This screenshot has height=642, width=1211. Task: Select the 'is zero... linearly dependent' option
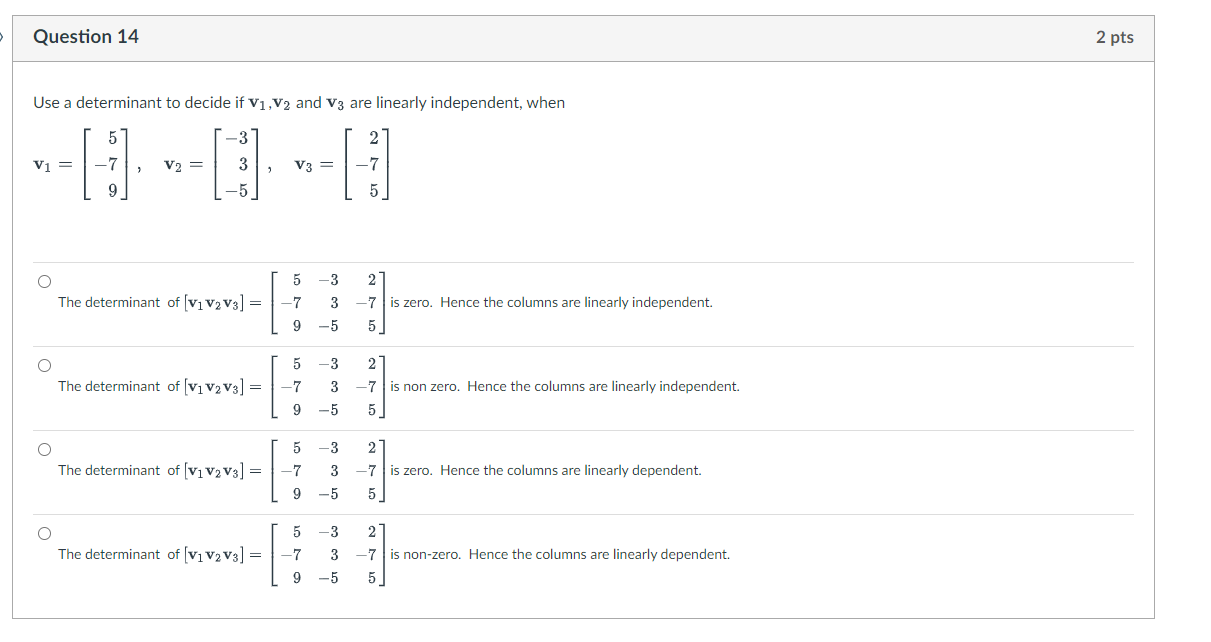44,448
